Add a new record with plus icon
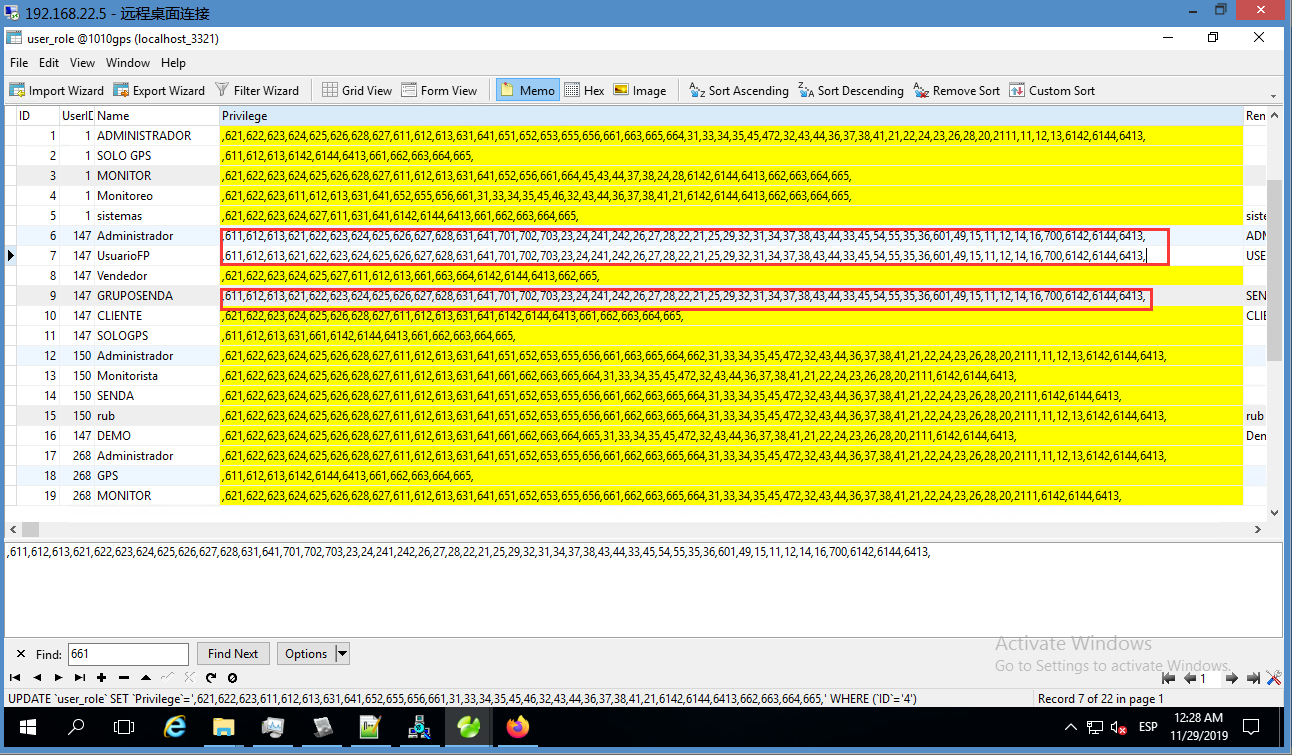The width and height of the screenshot is (1292, 755). pos(102,678)
